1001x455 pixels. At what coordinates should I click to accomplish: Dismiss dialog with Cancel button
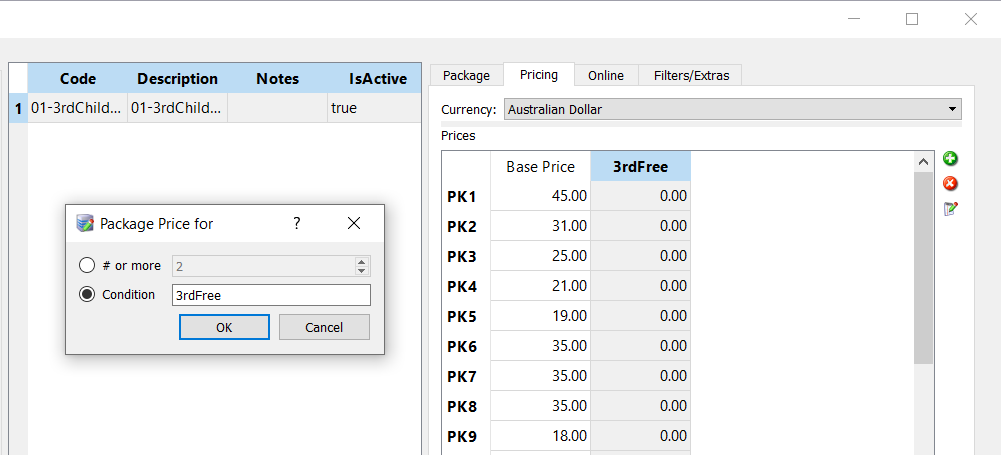(324, 327)
